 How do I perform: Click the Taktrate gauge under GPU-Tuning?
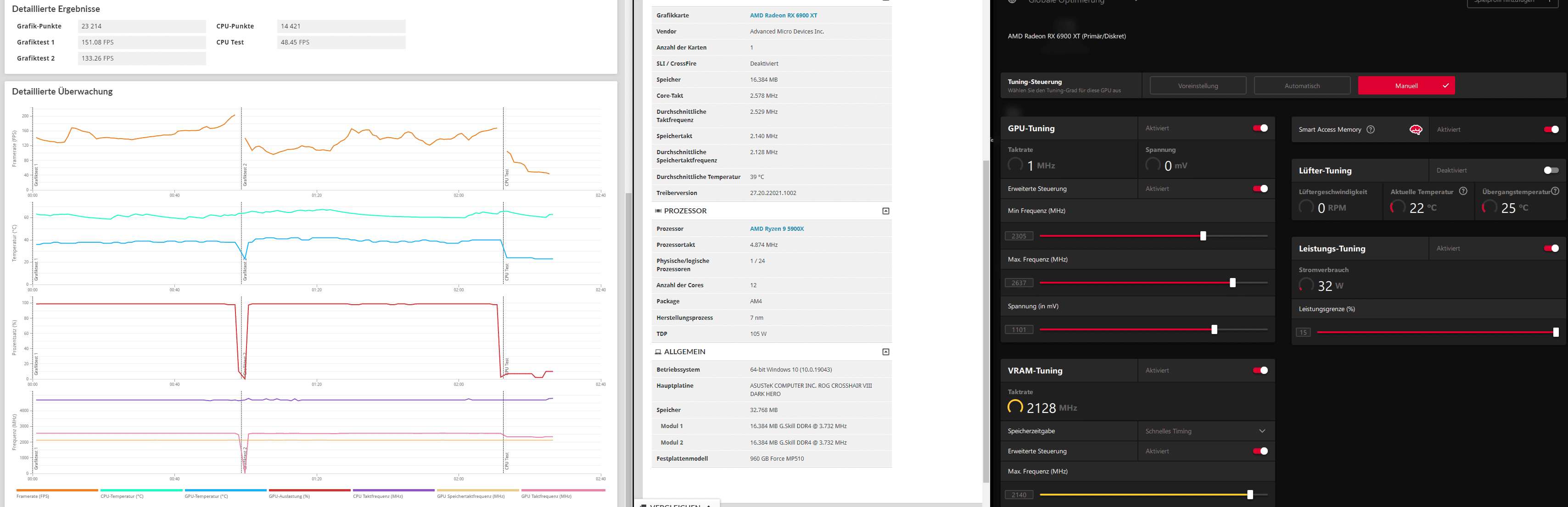click(x=1015, y=165)
